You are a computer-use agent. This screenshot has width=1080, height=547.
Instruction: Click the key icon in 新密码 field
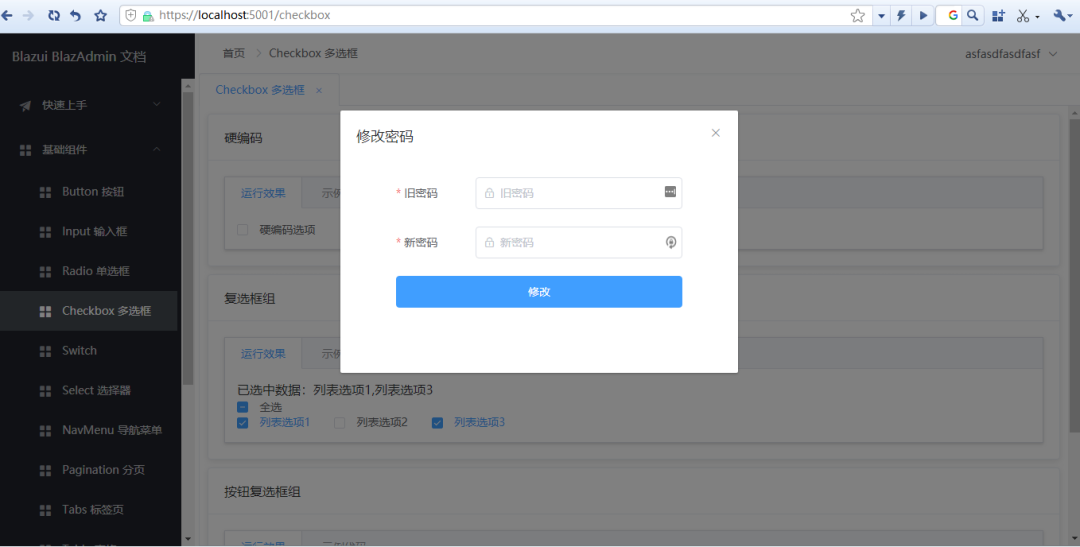point(671,242)
